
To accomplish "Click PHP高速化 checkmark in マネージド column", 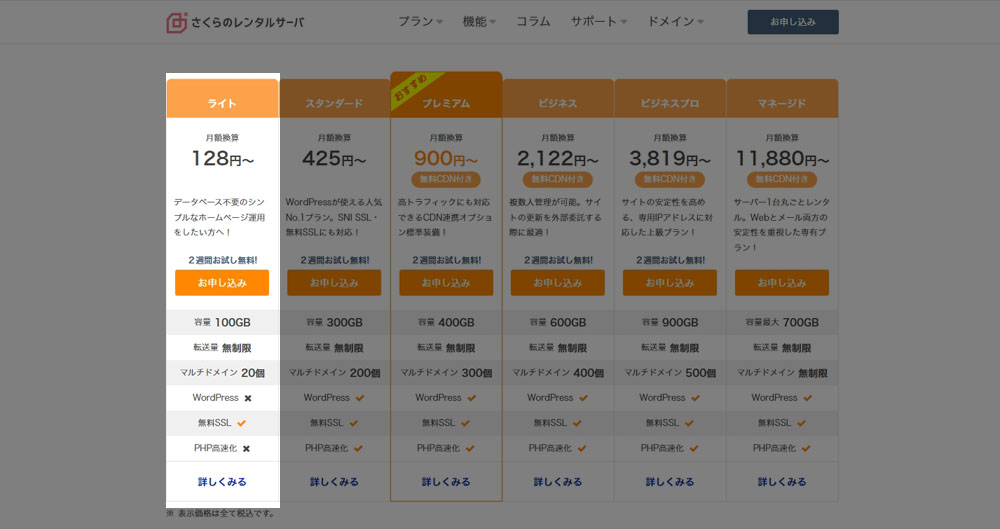I will [806, 449].
